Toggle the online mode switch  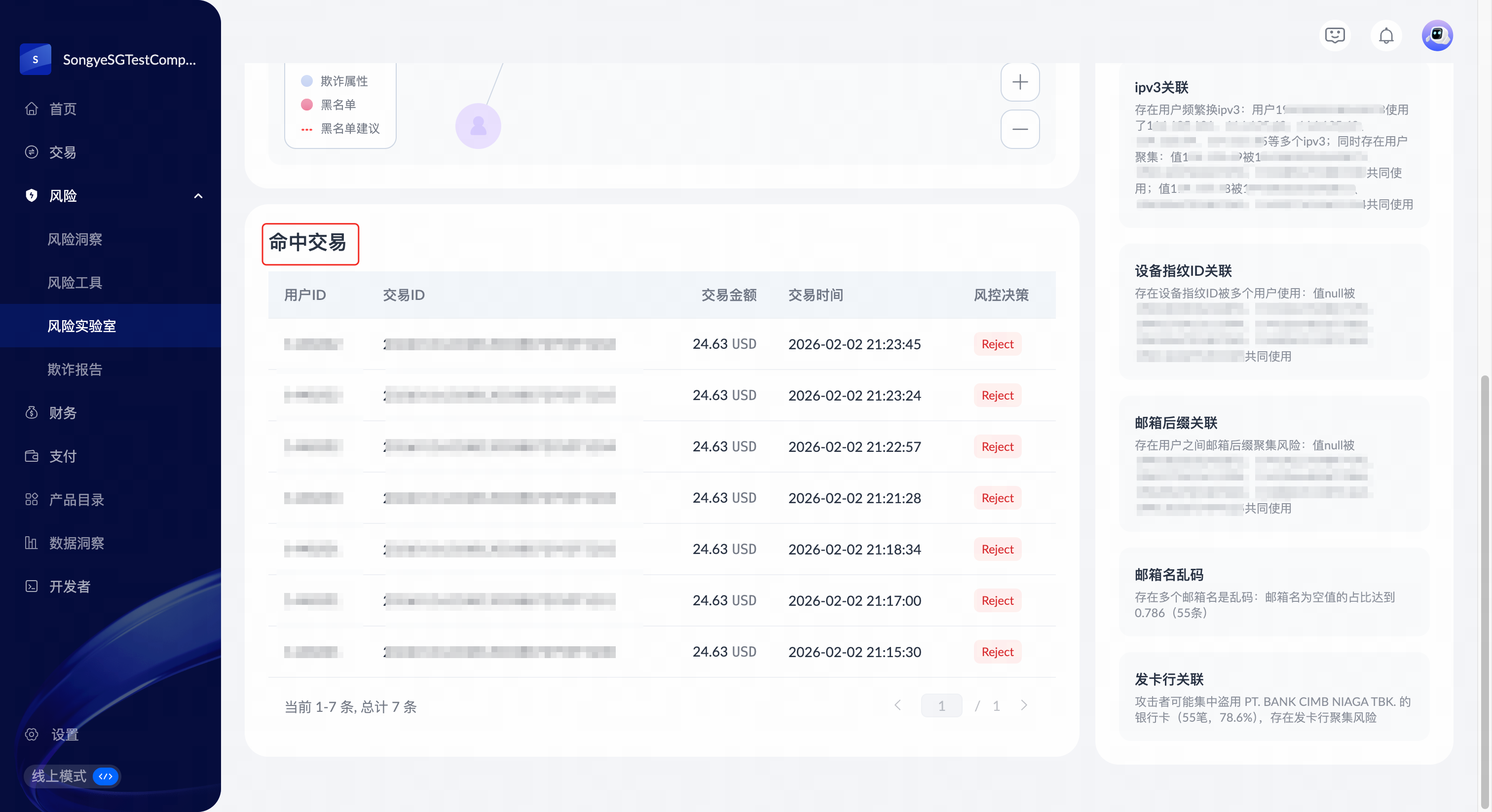coord(106,776)
